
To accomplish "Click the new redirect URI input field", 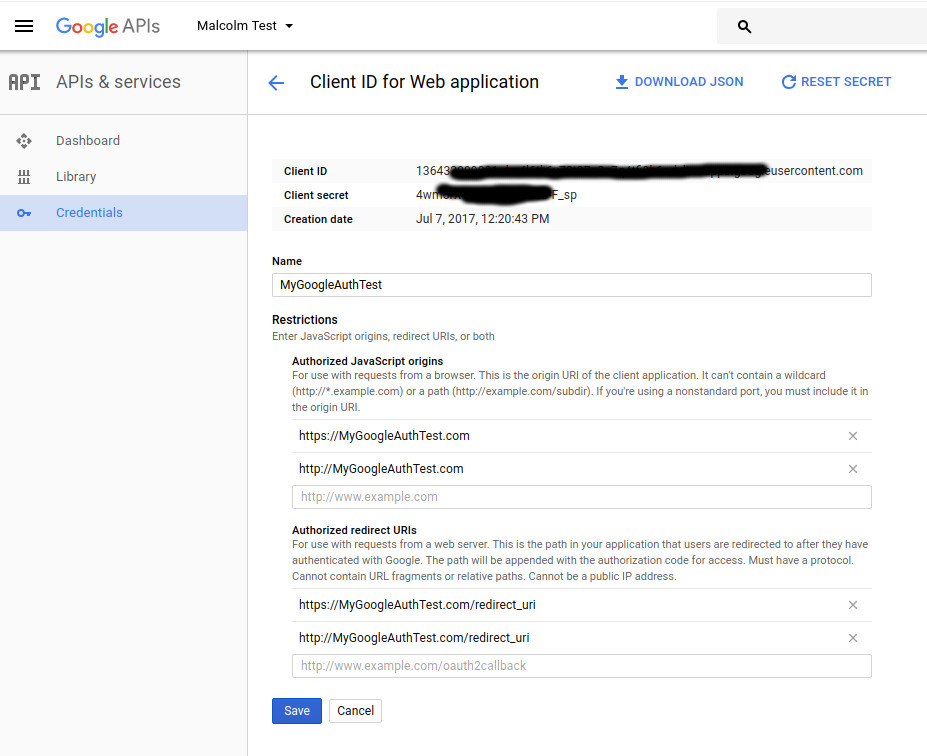I will [x=582, y=666].
